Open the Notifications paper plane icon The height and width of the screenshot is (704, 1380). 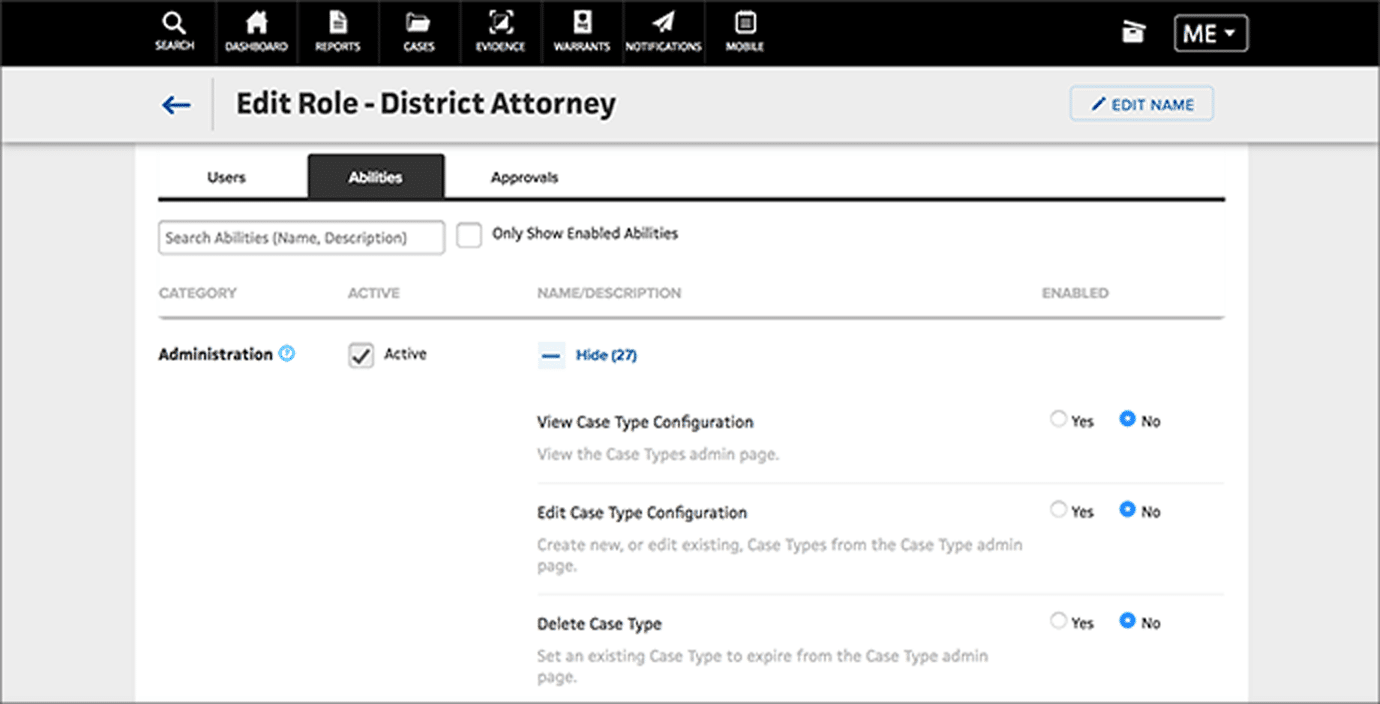(x=663, y=32)
